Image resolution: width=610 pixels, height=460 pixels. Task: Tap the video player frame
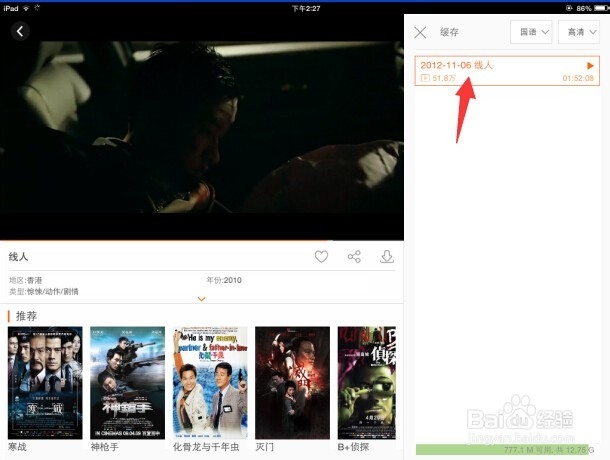click(x=202, y=127)
